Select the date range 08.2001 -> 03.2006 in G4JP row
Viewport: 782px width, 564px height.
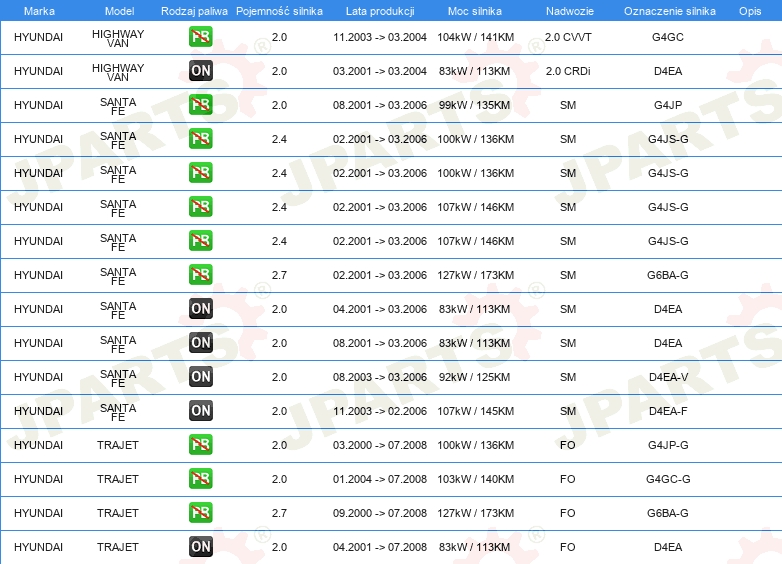click(380, 105)
